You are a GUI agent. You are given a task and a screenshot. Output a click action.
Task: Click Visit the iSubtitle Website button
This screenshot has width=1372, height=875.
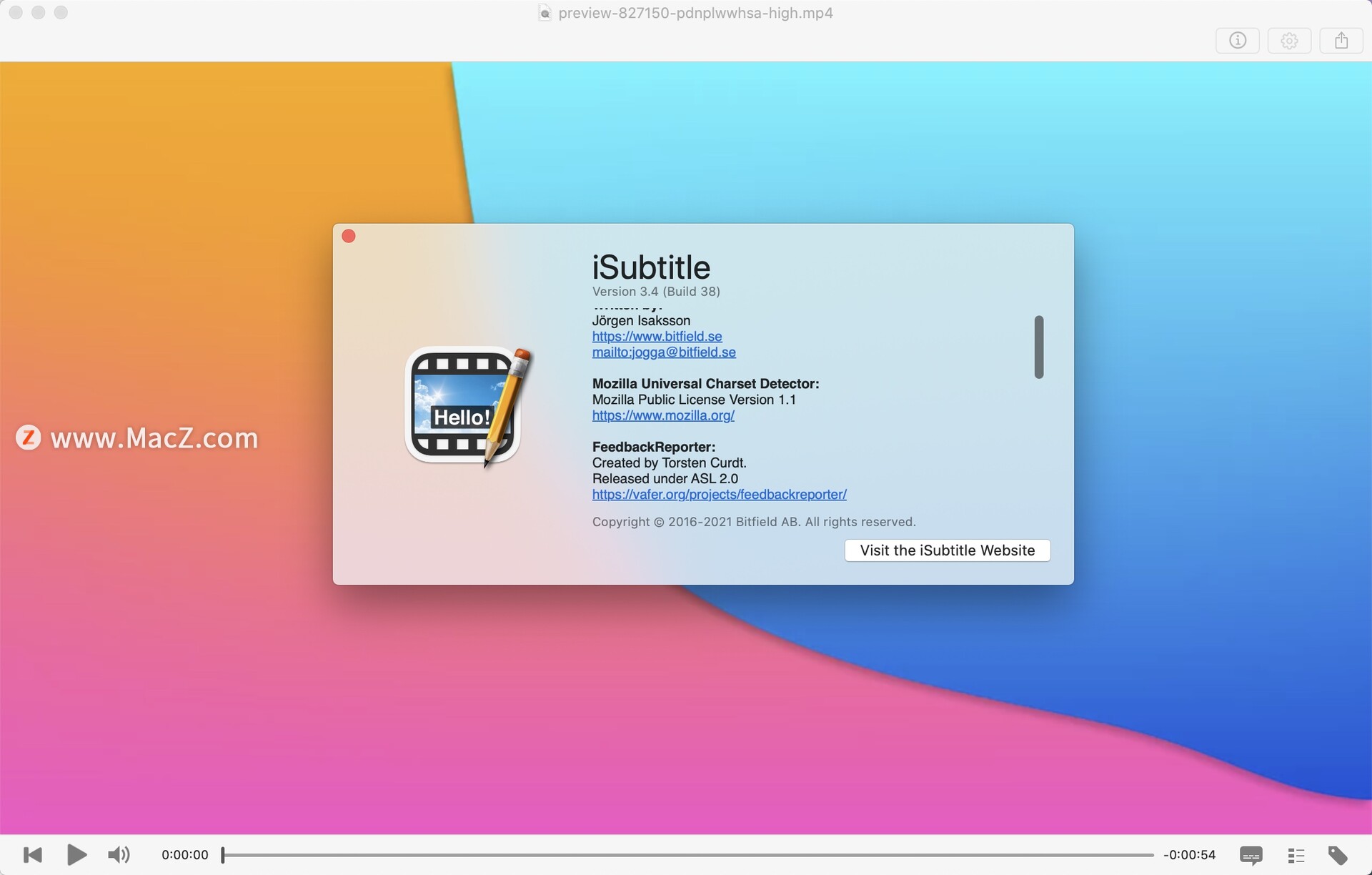[948, 550]
